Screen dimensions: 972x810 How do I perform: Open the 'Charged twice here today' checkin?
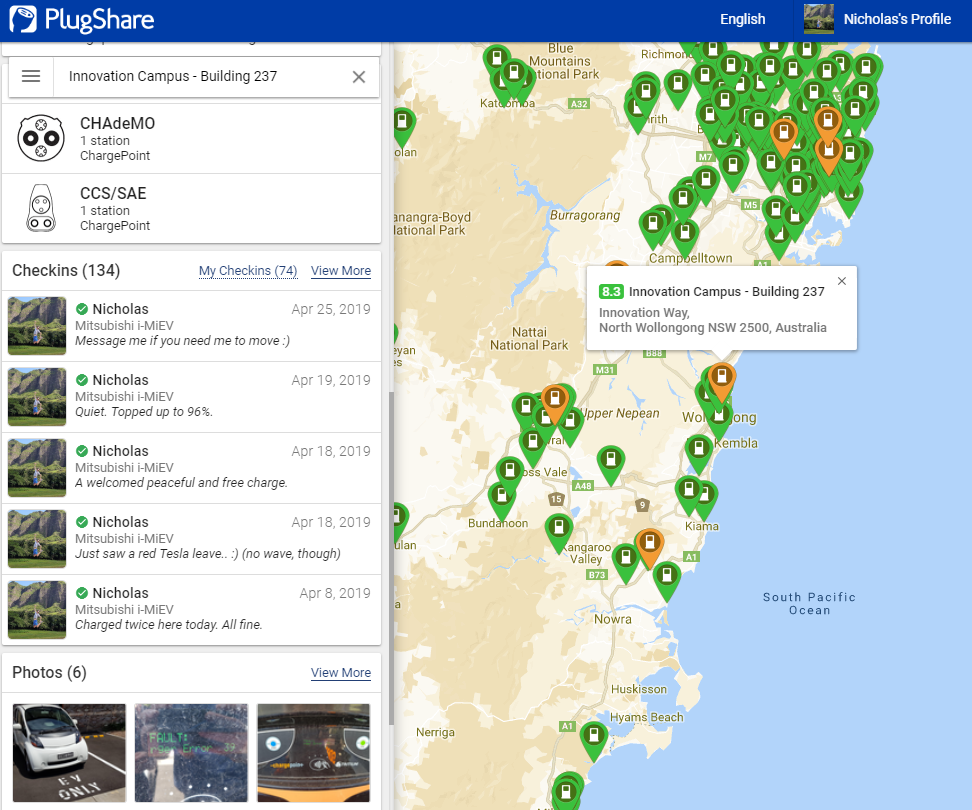click(x=192, y=610)
